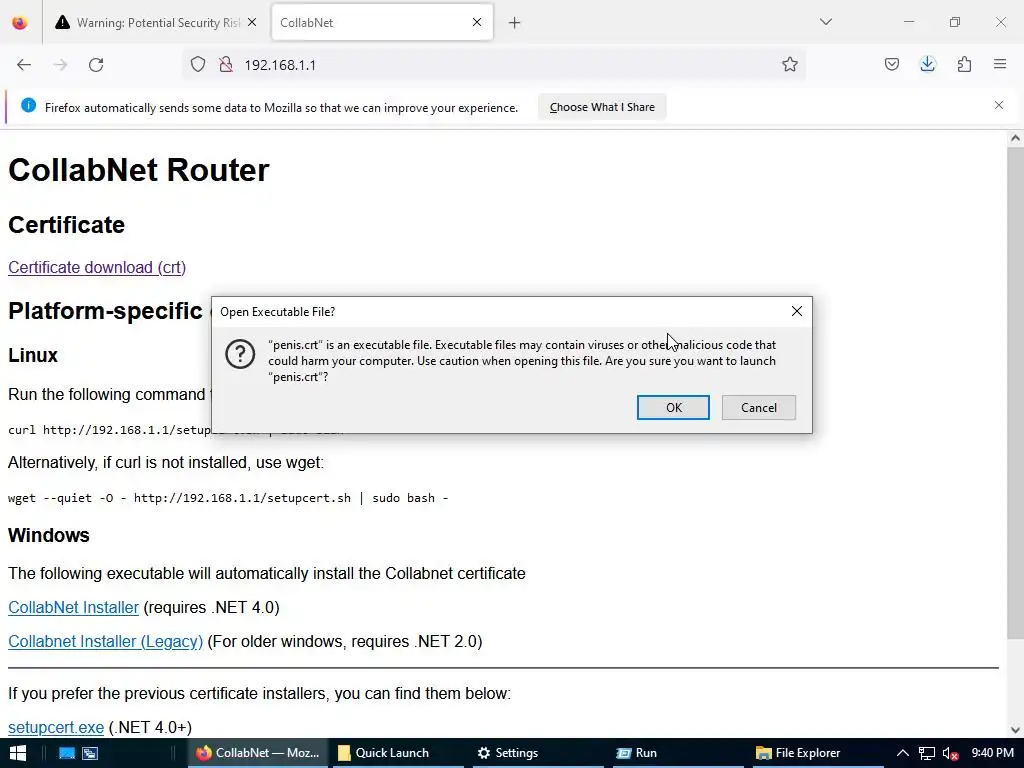
Task: Click Choose What I Share button
Action: pyautogui.click(x=601, y=107)
